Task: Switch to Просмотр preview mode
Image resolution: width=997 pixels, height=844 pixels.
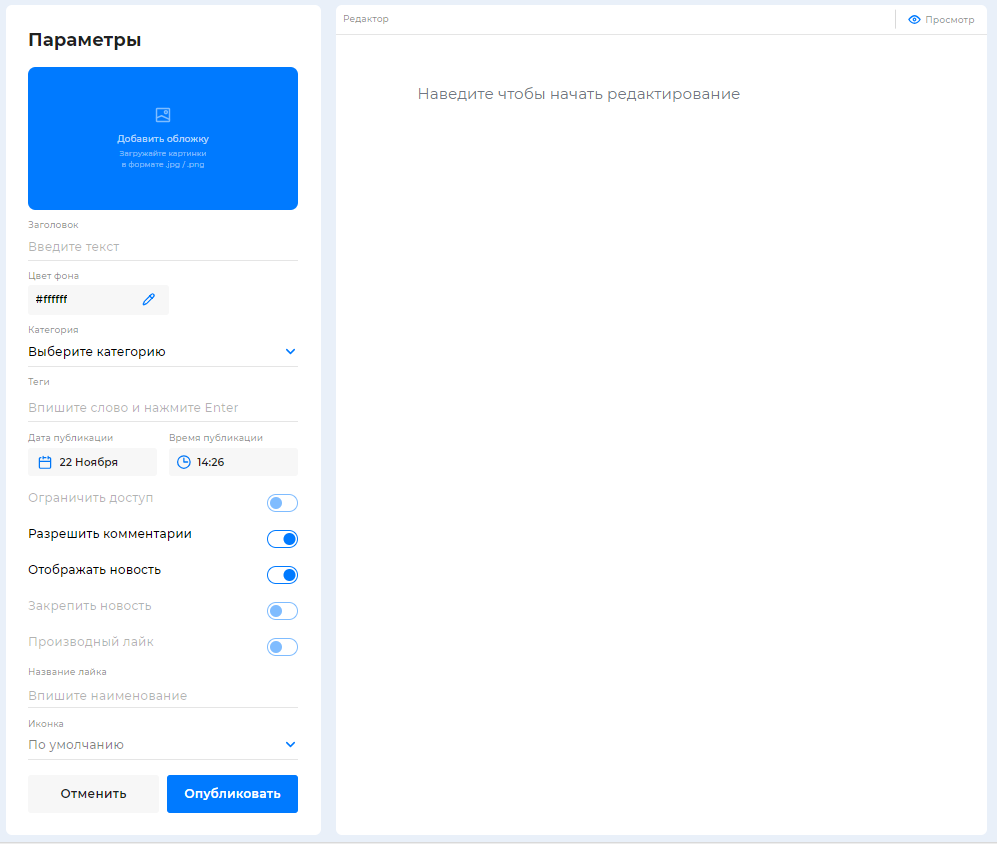Action: 949,19
